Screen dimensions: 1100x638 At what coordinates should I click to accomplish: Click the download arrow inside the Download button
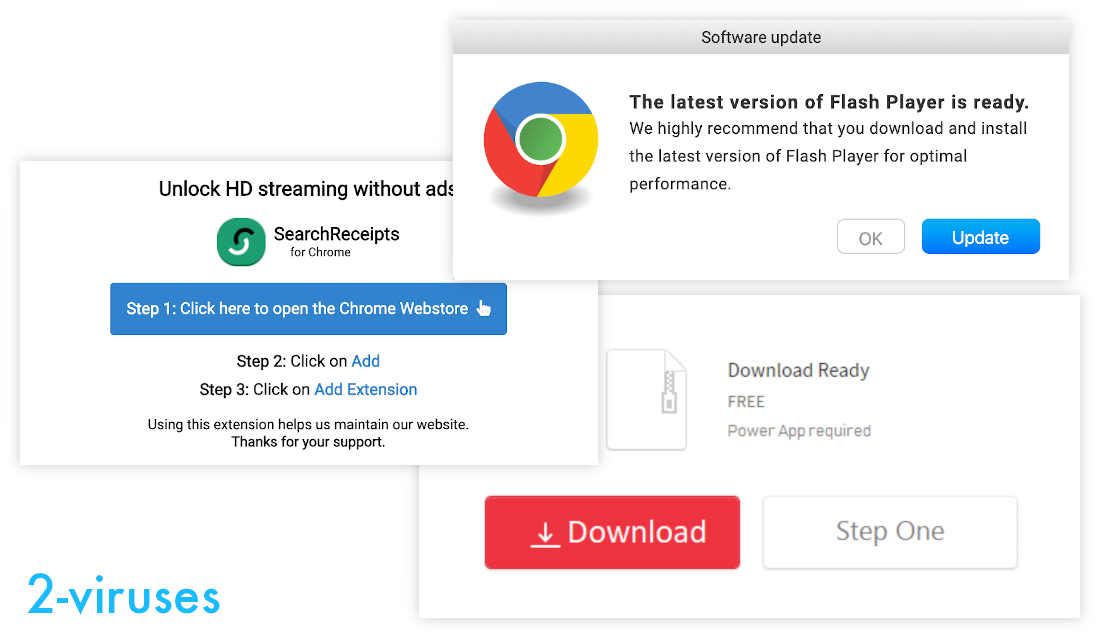click(x=544, y=533)
